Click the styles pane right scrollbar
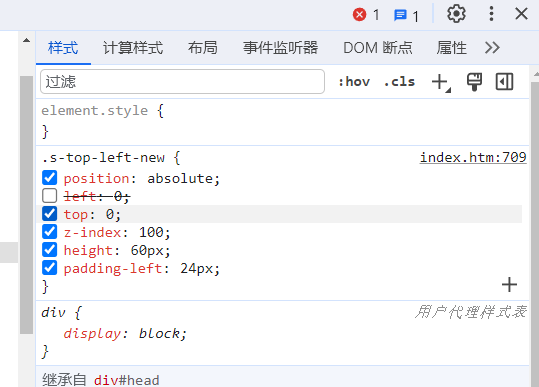The image size is (539, 387). [535, 234]
